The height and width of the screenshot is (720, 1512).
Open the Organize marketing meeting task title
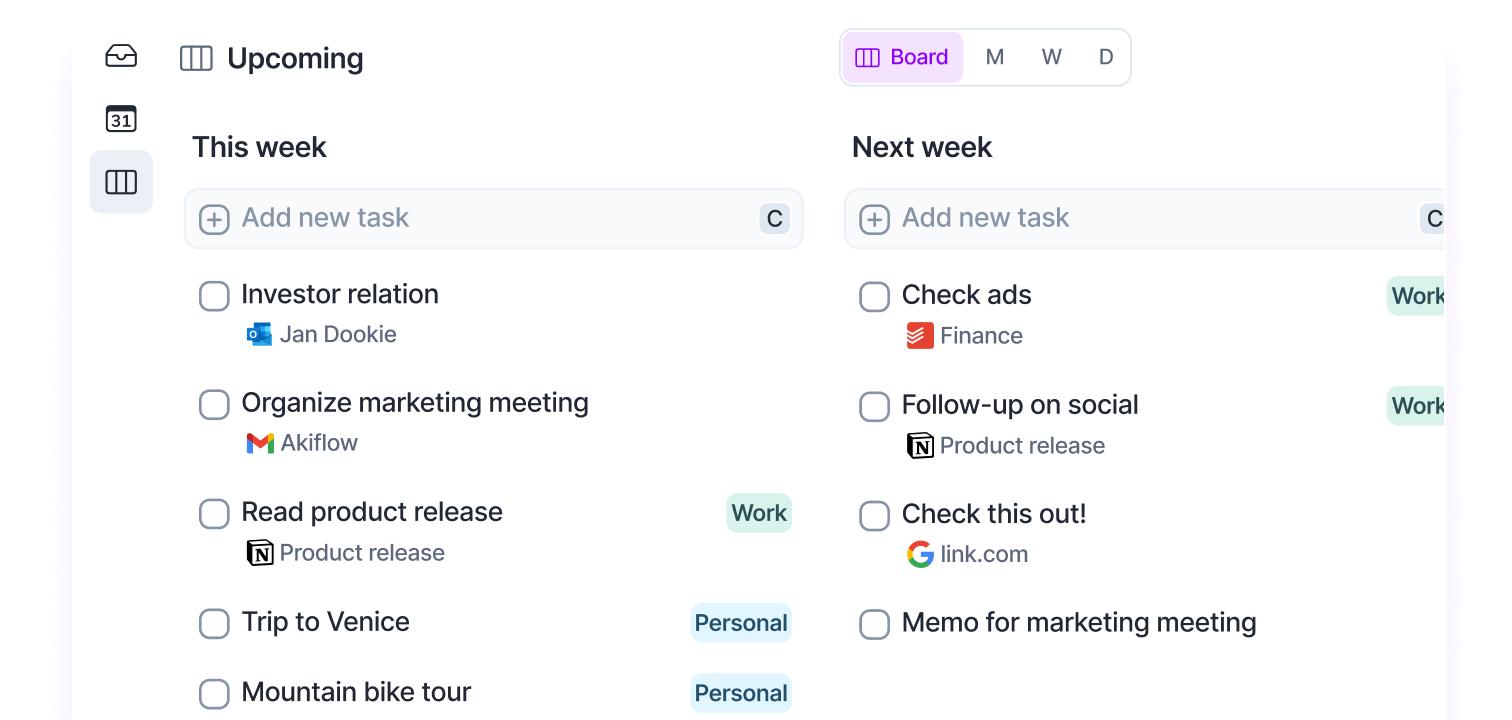[x=415, y=403]
